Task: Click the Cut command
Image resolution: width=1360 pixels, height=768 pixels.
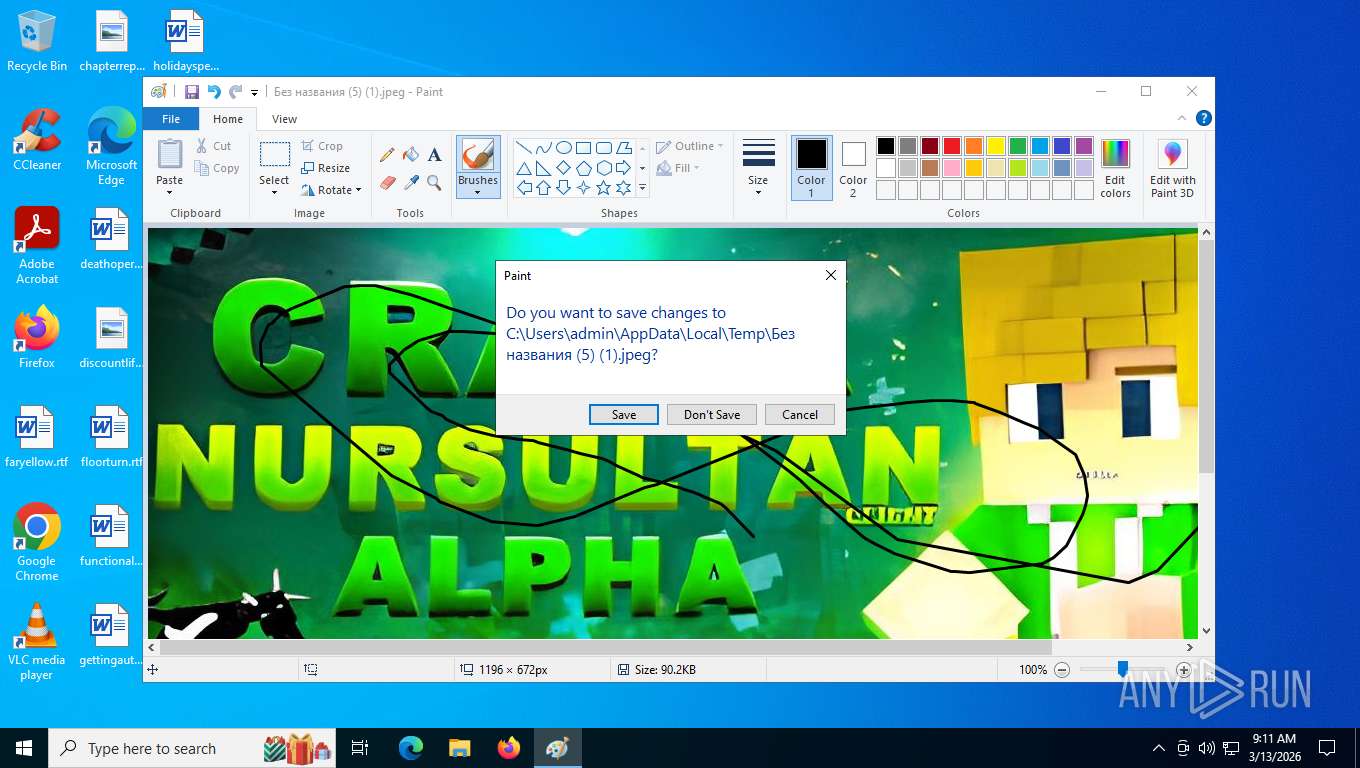Action: pos(213,146)
